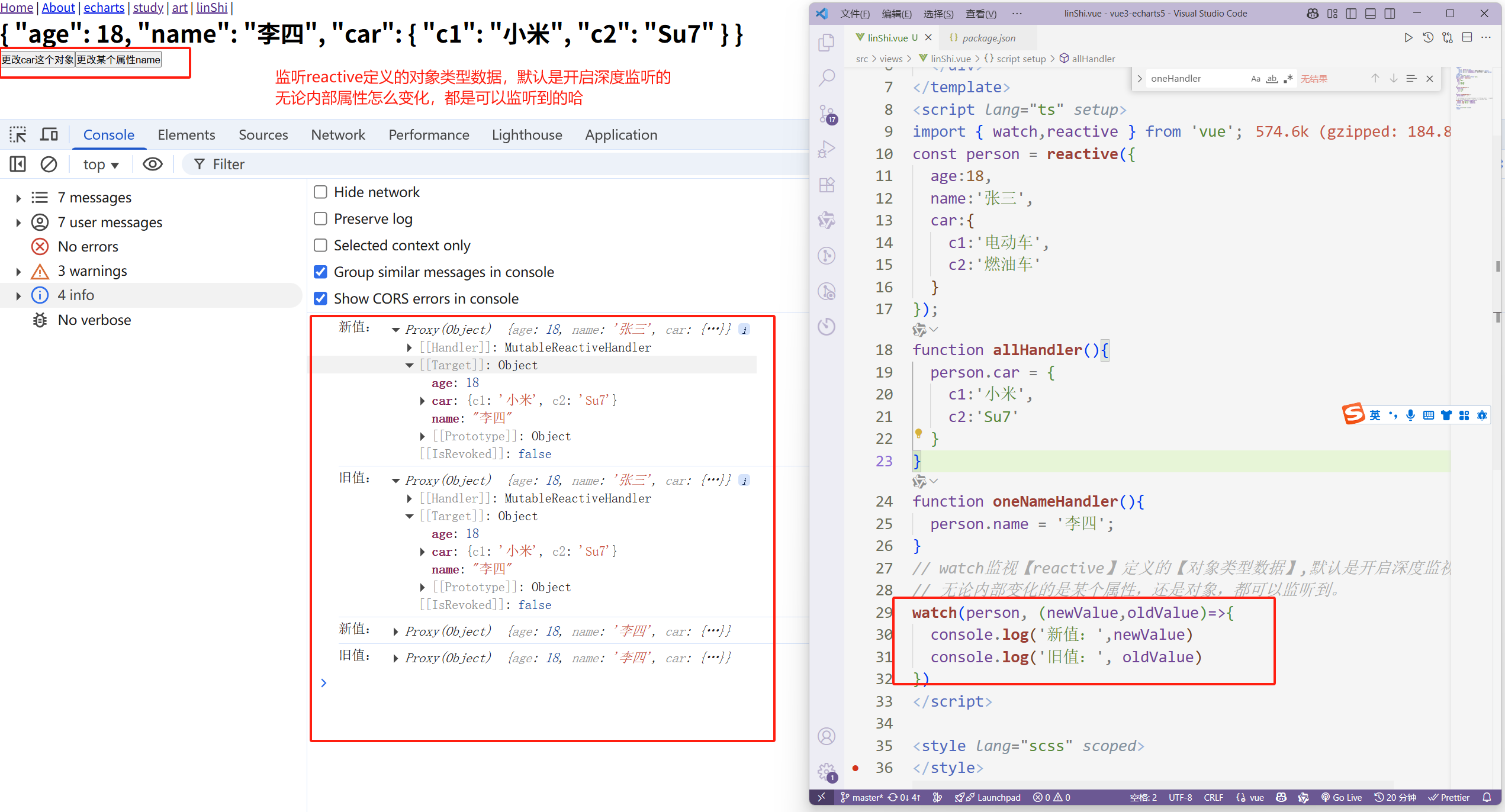
Task: Open VS Code Explorer icon
Action: [x=827, y=43]
